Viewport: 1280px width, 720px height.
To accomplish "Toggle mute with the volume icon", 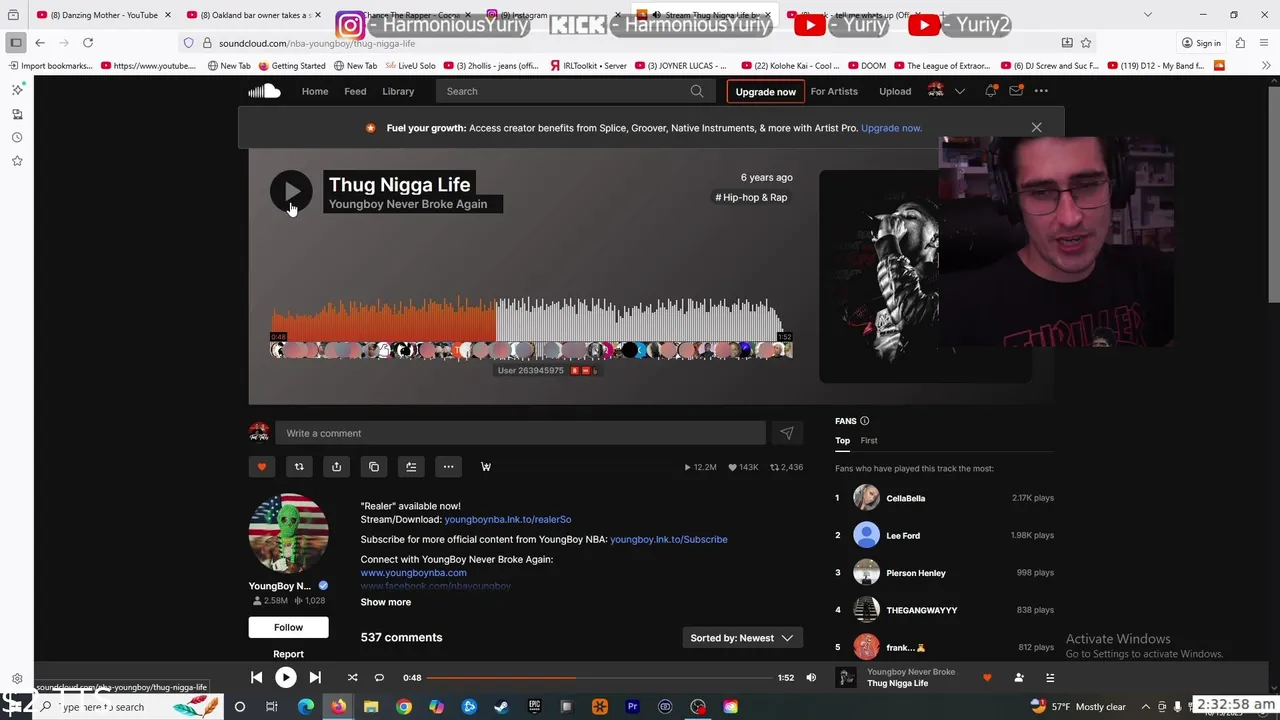I will [811, 678].
